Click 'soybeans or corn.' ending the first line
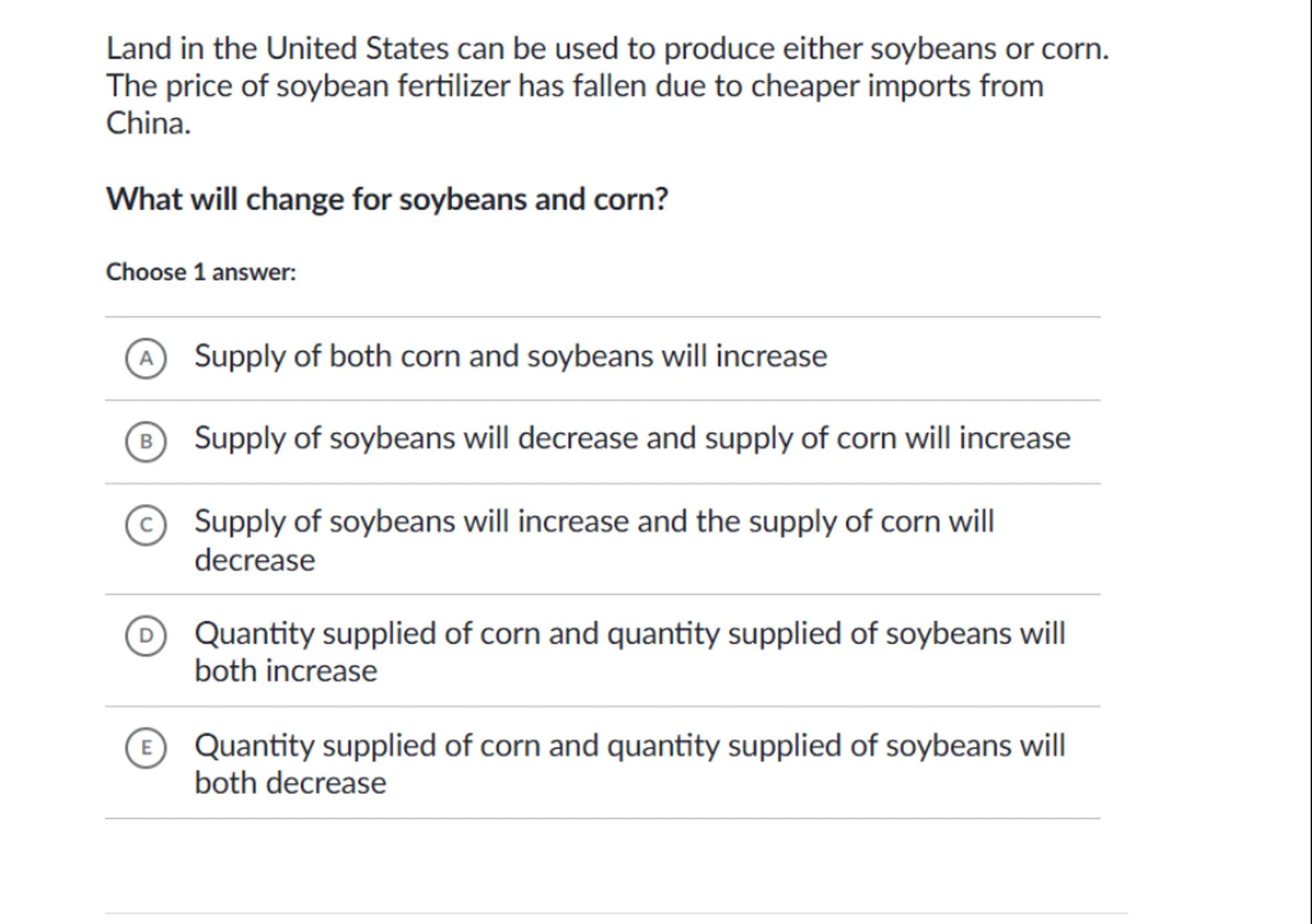This screenshot has width=1312, height=924. [989, 49]
